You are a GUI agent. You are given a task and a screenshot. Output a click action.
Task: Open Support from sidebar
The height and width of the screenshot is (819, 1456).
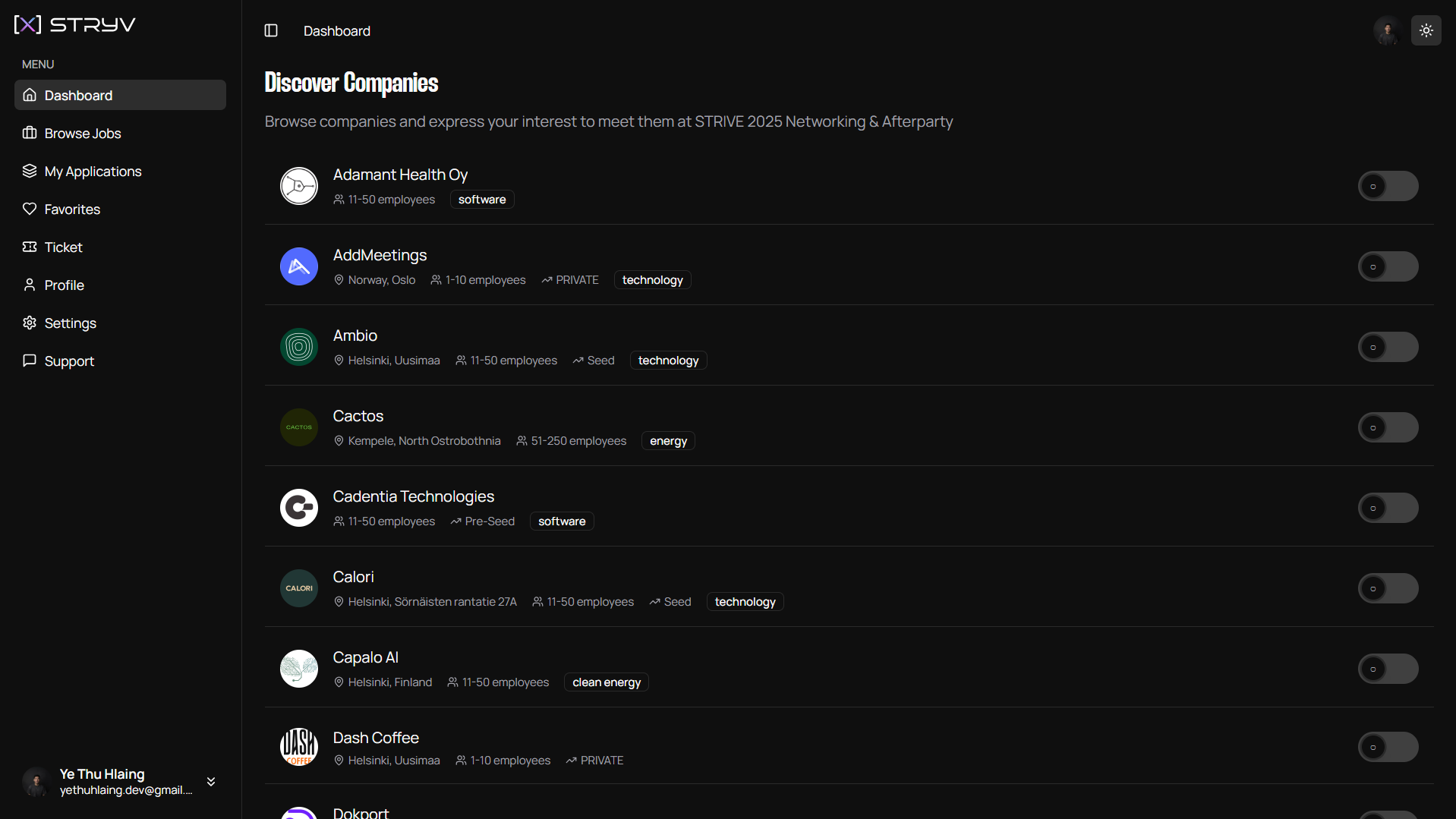[120, 361]
